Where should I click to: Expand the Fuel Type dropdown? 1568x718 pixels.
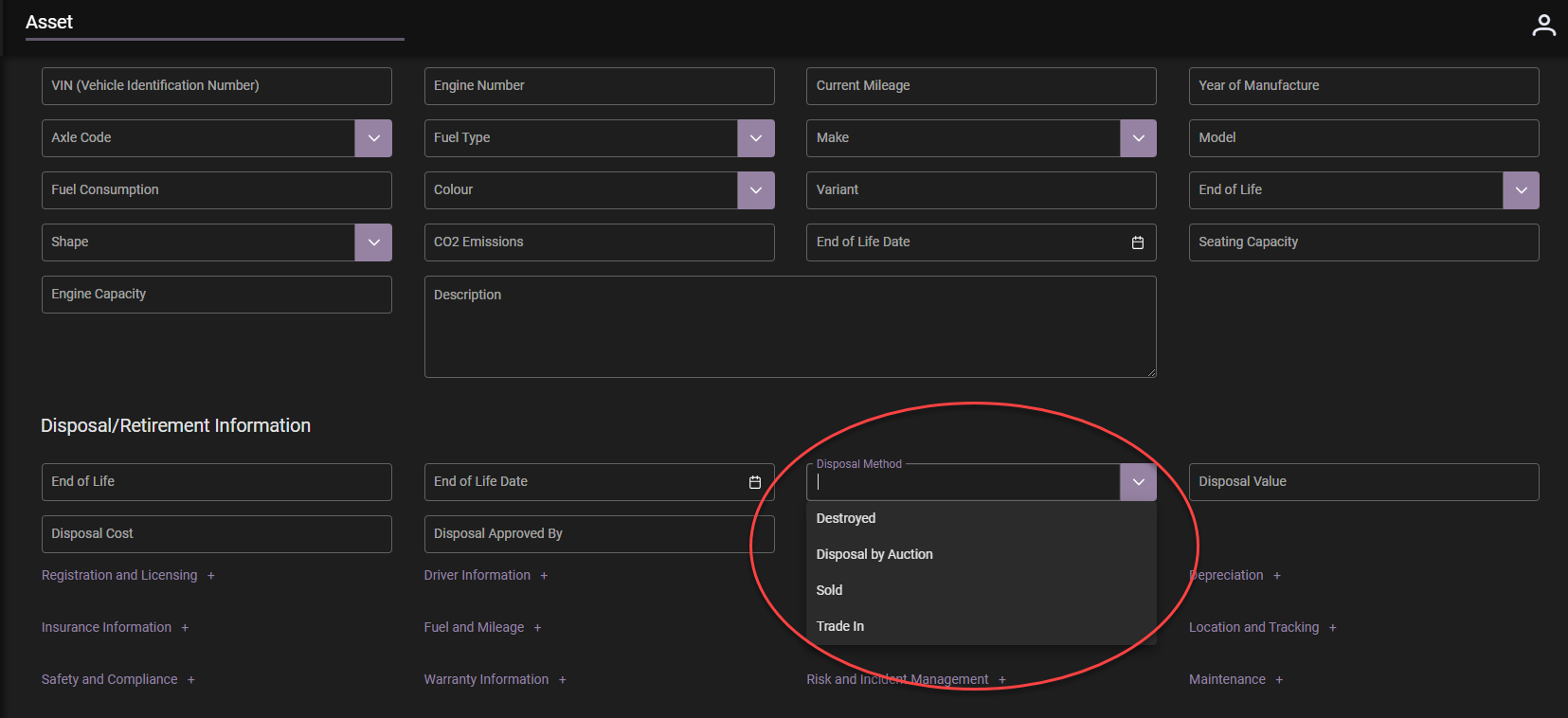pos(755,138)
